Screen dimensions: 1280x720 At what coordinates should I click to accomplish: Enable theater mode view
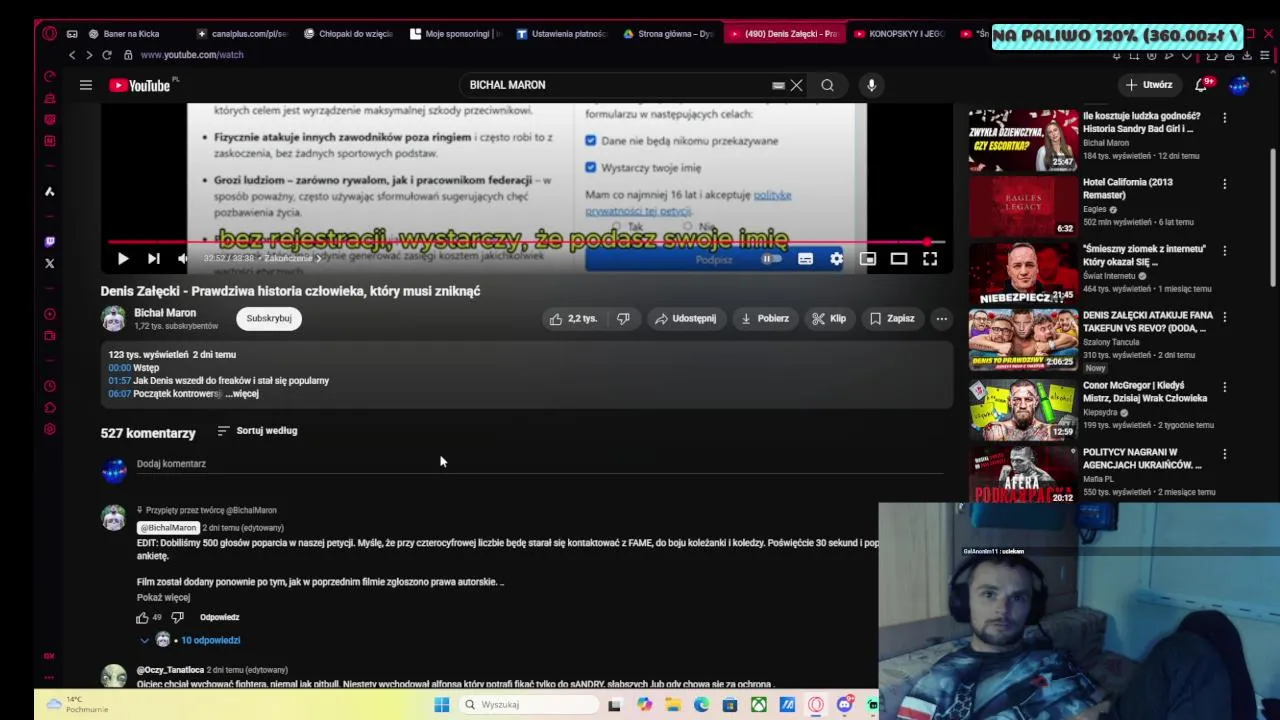(898, 259)
